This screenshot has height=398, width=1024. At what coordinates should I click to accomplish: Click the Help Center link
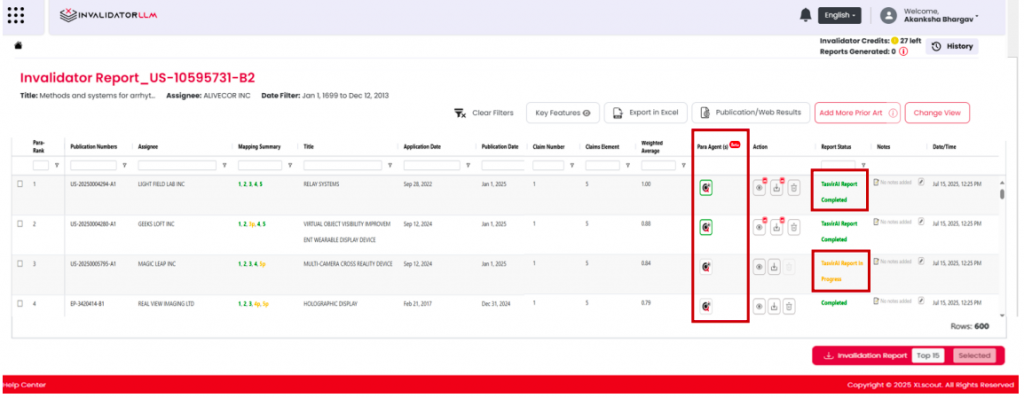[x=25, y=385]
